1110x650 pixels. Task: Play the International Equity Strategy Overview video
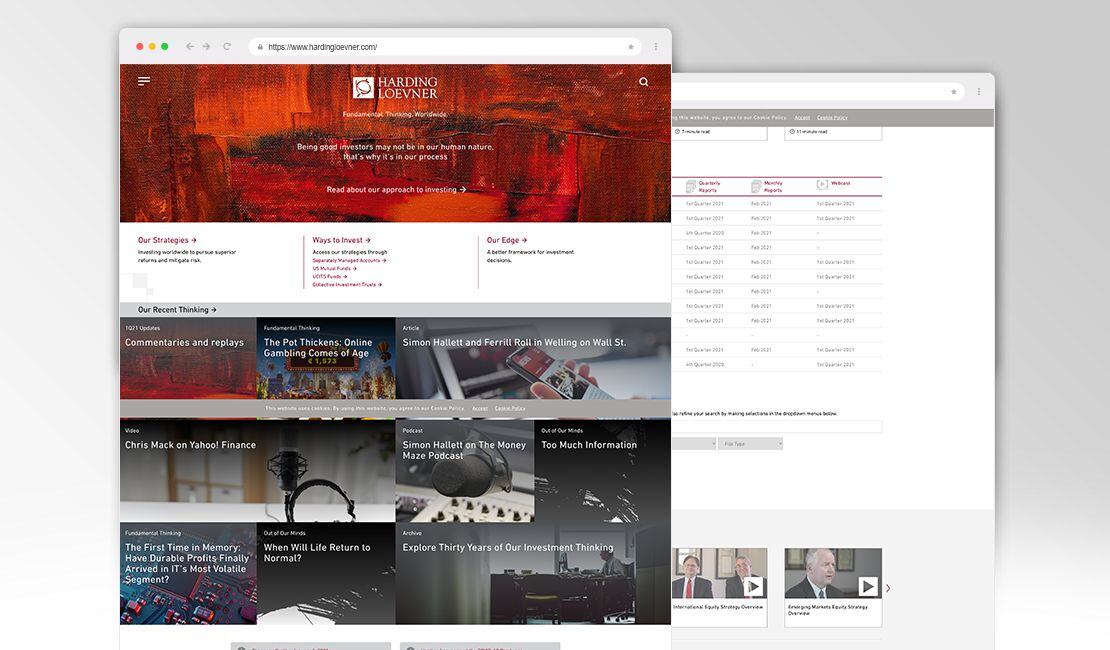pyautogui.click(x=753, y=586)
